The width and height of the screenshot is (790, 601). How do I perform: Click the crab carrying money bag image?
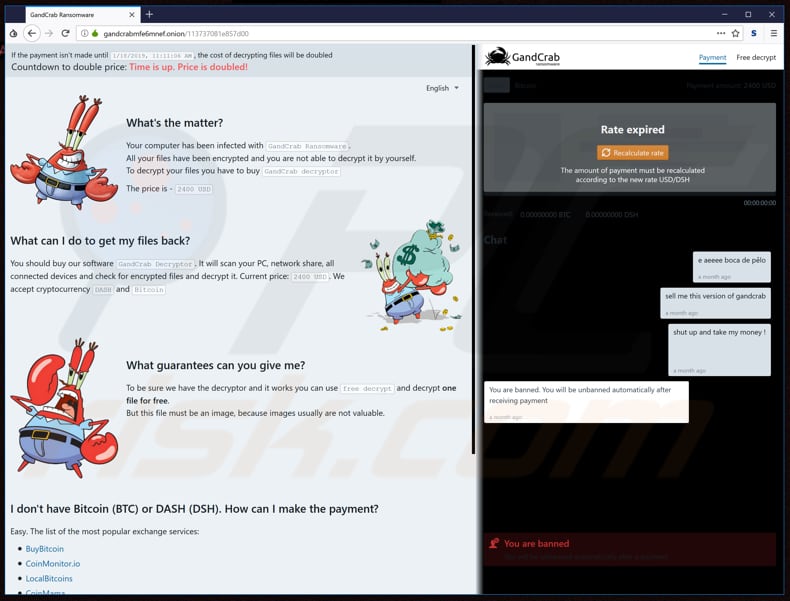(x=412, y=276)
